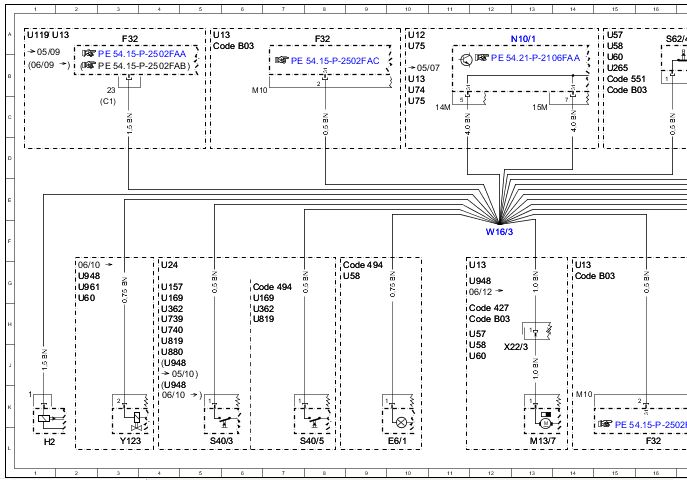Click the "05/07" date text
The image size is (687, 480).
click(x=428, y=68)
